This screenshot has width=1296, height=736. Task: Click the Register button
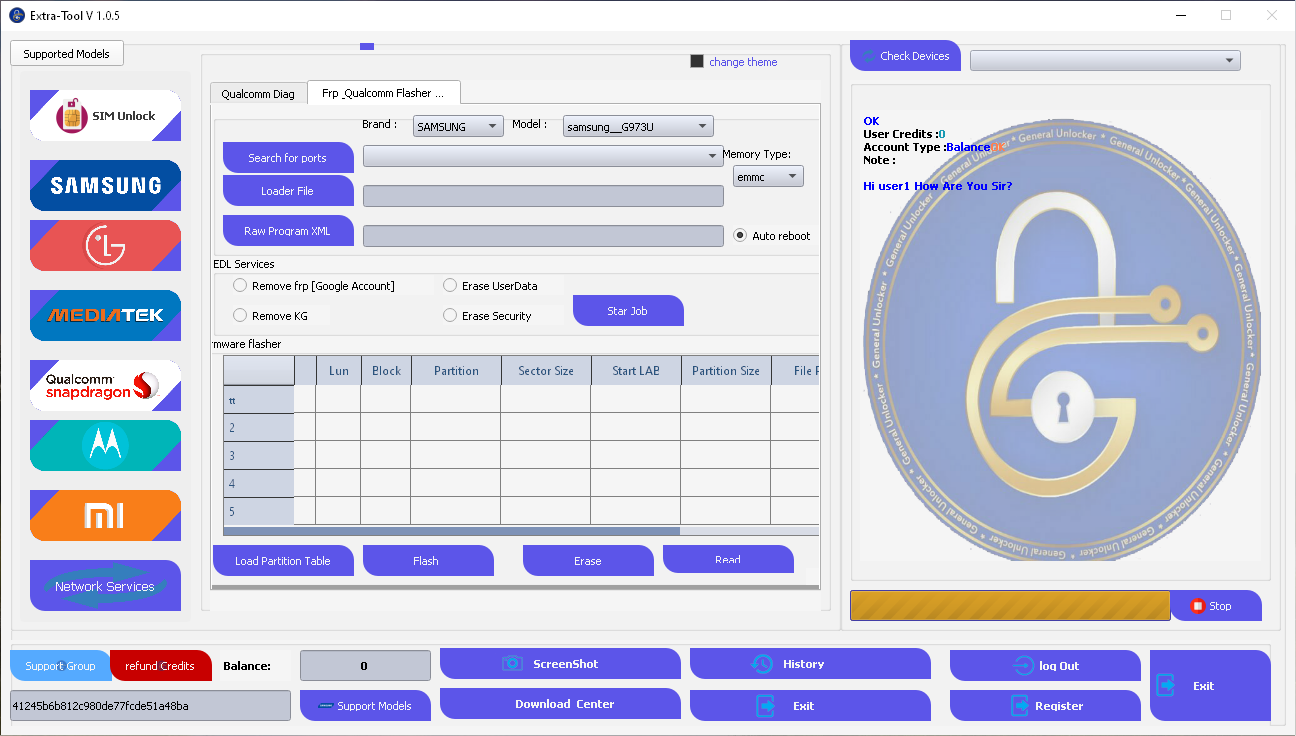(x=1045, y=706)
